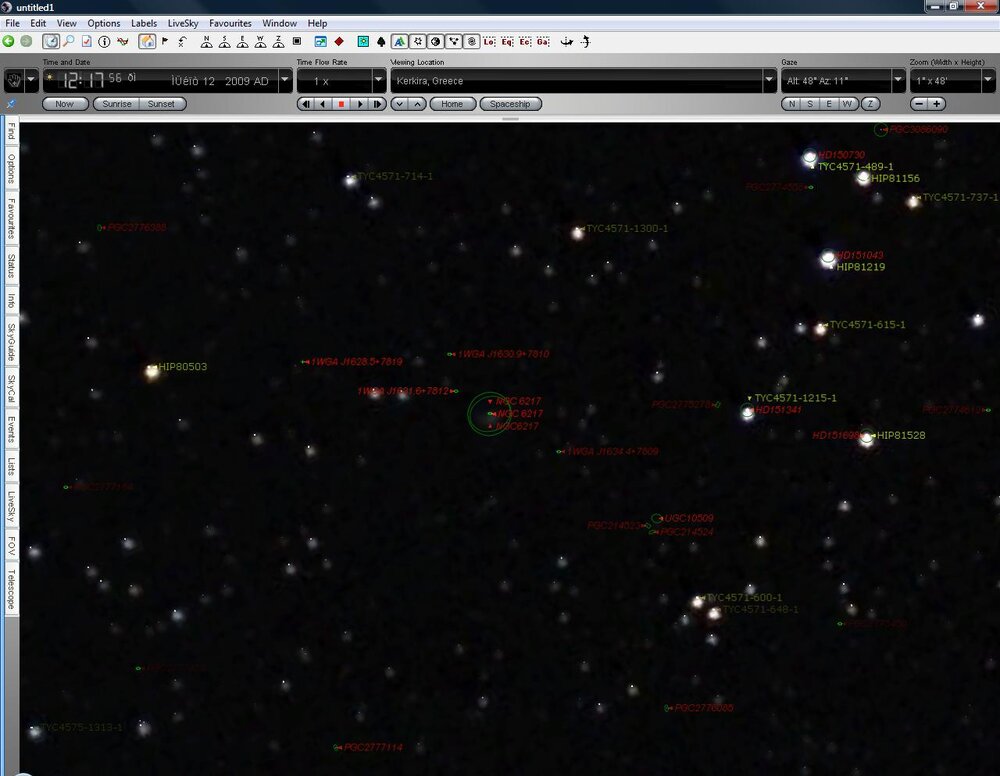
Task: Click the info circle icon in toolbar
Action: point(104,41)
